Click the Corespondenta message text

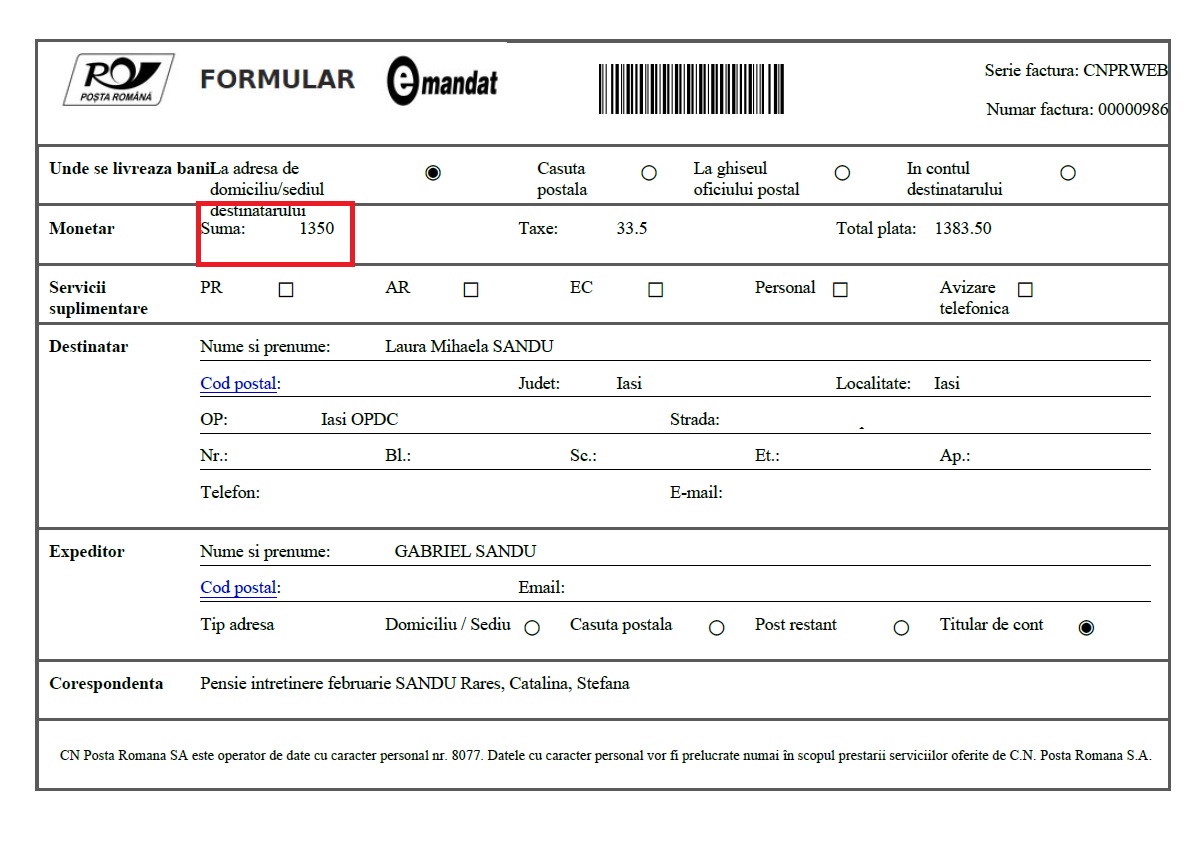[x=414, y=684]
